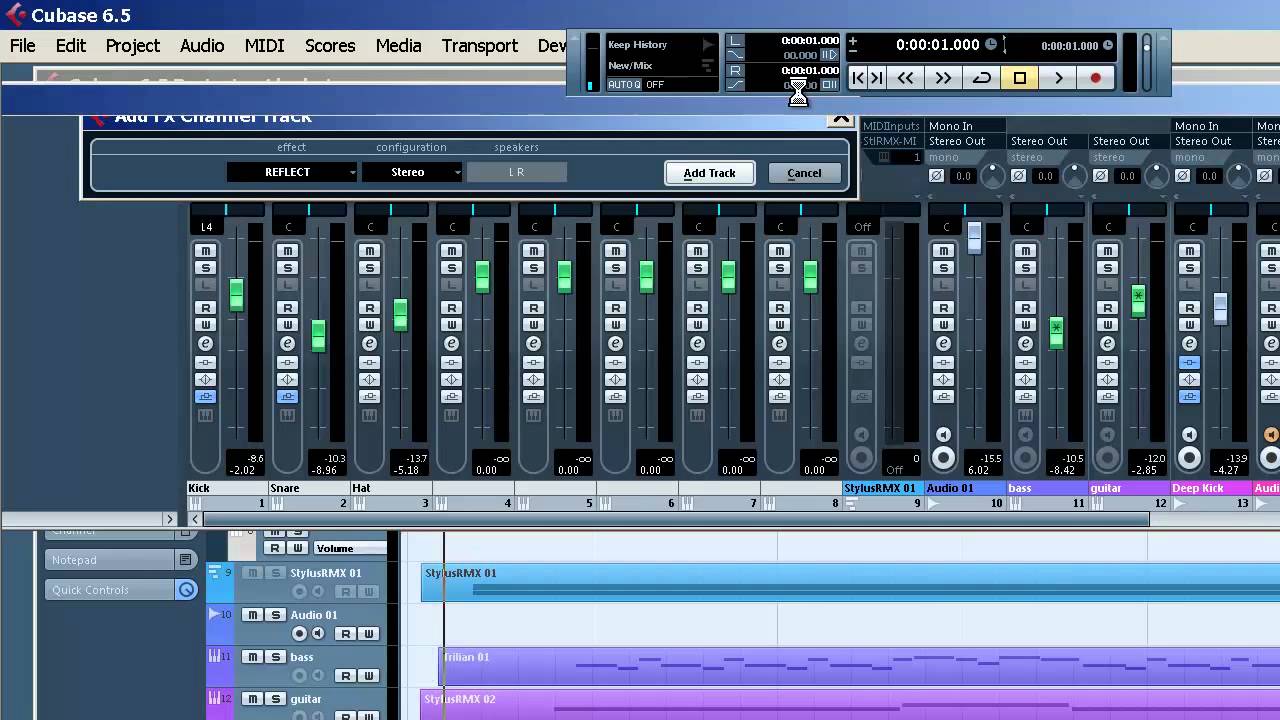Open the Scores menu

coord(330,45)
